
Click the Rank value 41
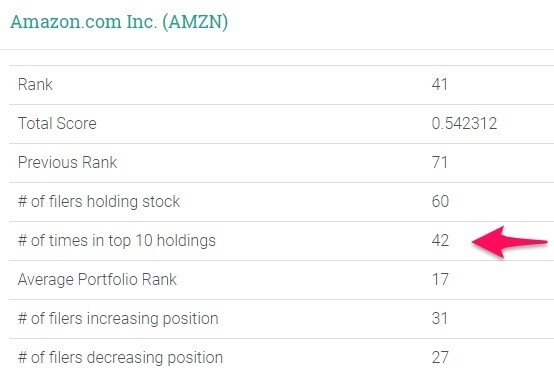pos(440,84)
